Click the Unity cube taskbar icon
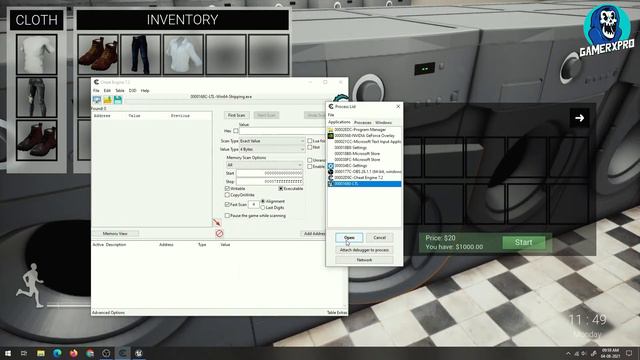 click(106, 353)
